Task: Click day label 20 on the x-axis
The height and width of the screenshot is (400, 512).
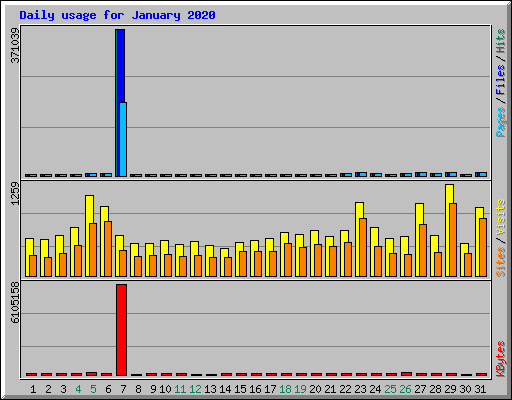Action: point(315,389)
